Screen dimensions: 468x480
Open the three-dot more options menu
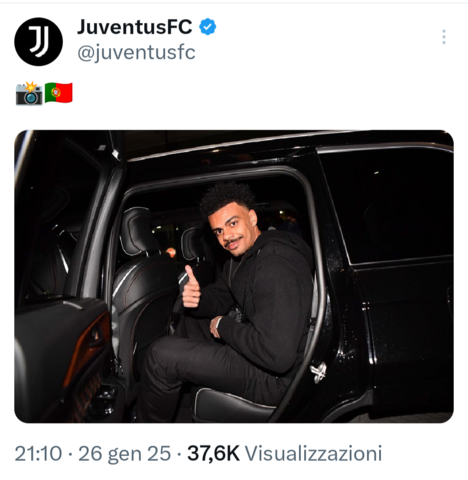point(444,37)
